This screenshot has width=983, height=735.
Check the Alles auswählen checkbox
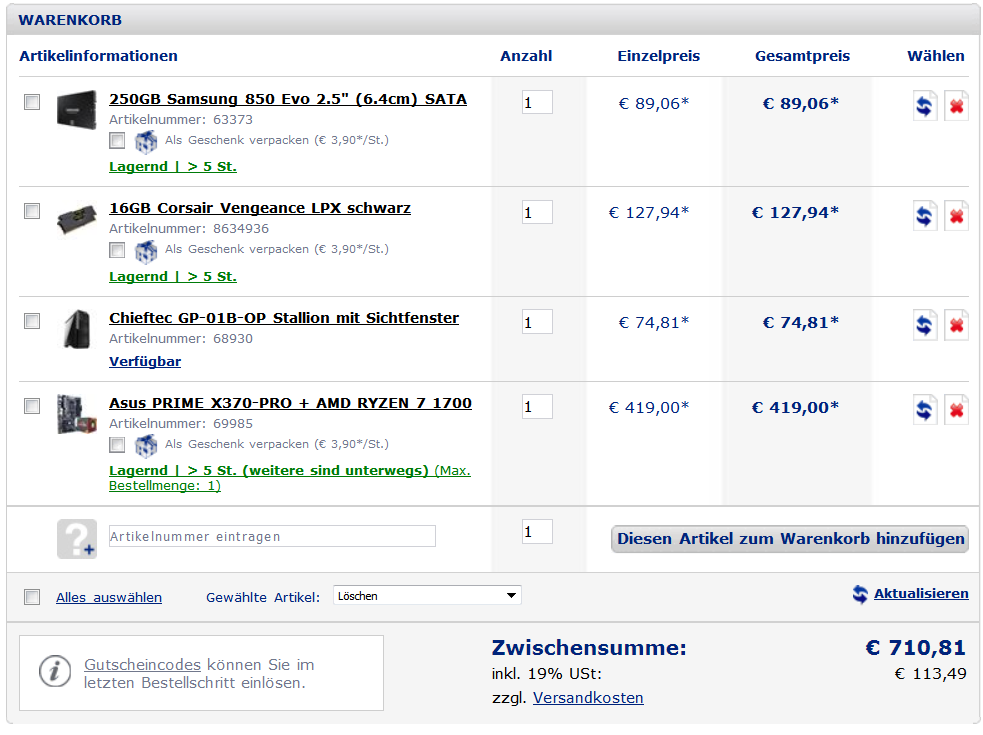point(32,596)
